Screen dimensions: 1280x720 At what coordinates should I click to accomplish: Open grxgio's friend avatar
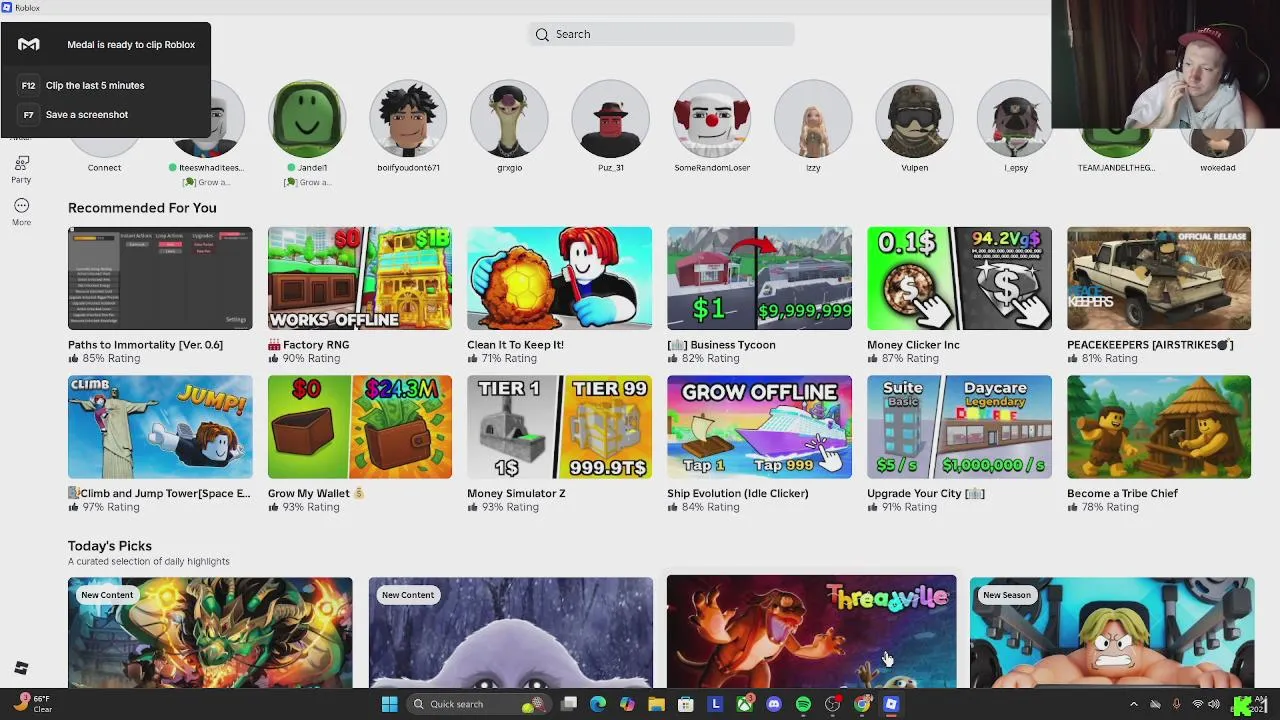tap(509, 119)
